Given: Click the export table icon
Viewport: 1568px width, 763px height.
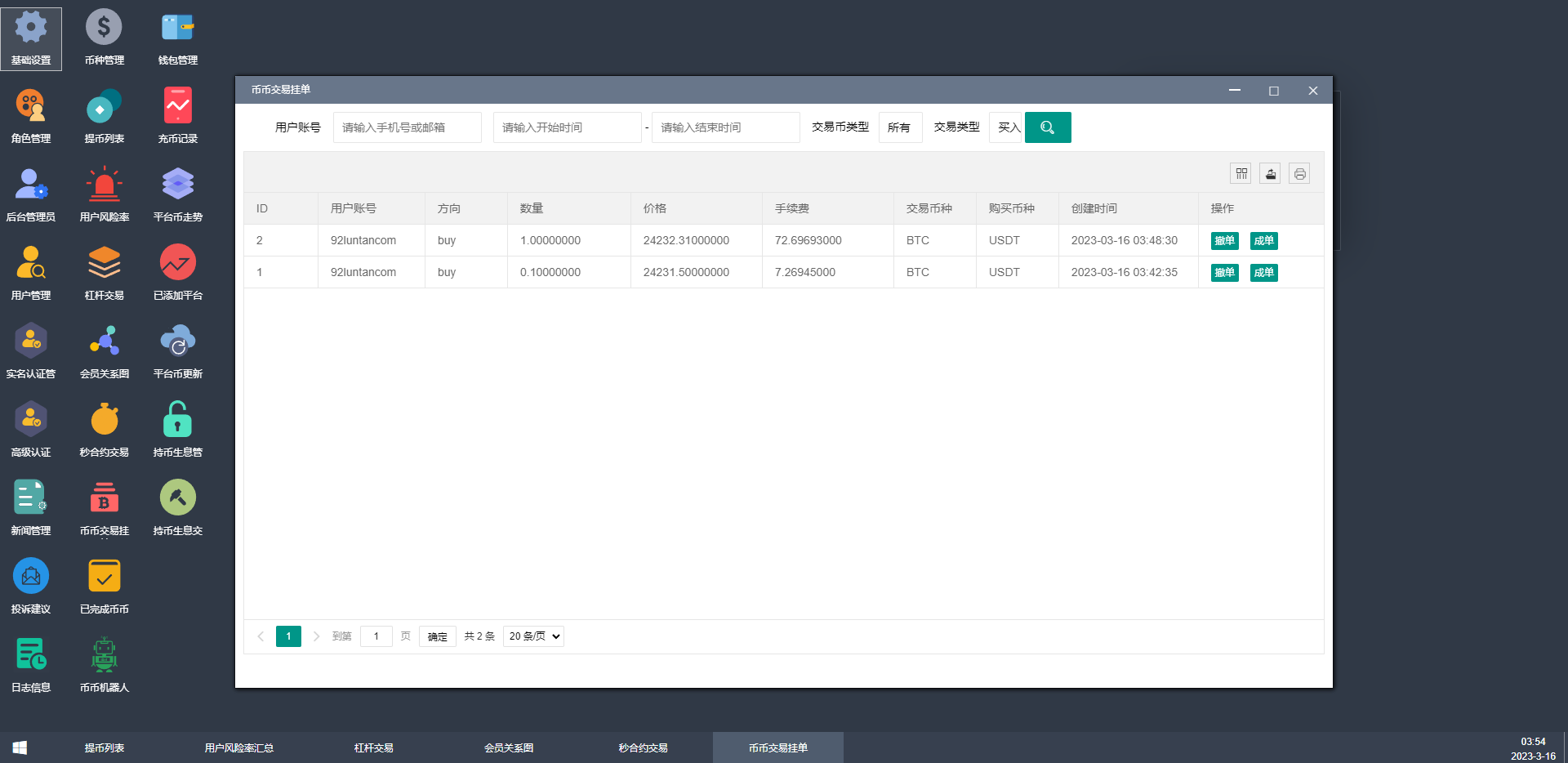Looking at the screenshot, I should coord(1270,173).
